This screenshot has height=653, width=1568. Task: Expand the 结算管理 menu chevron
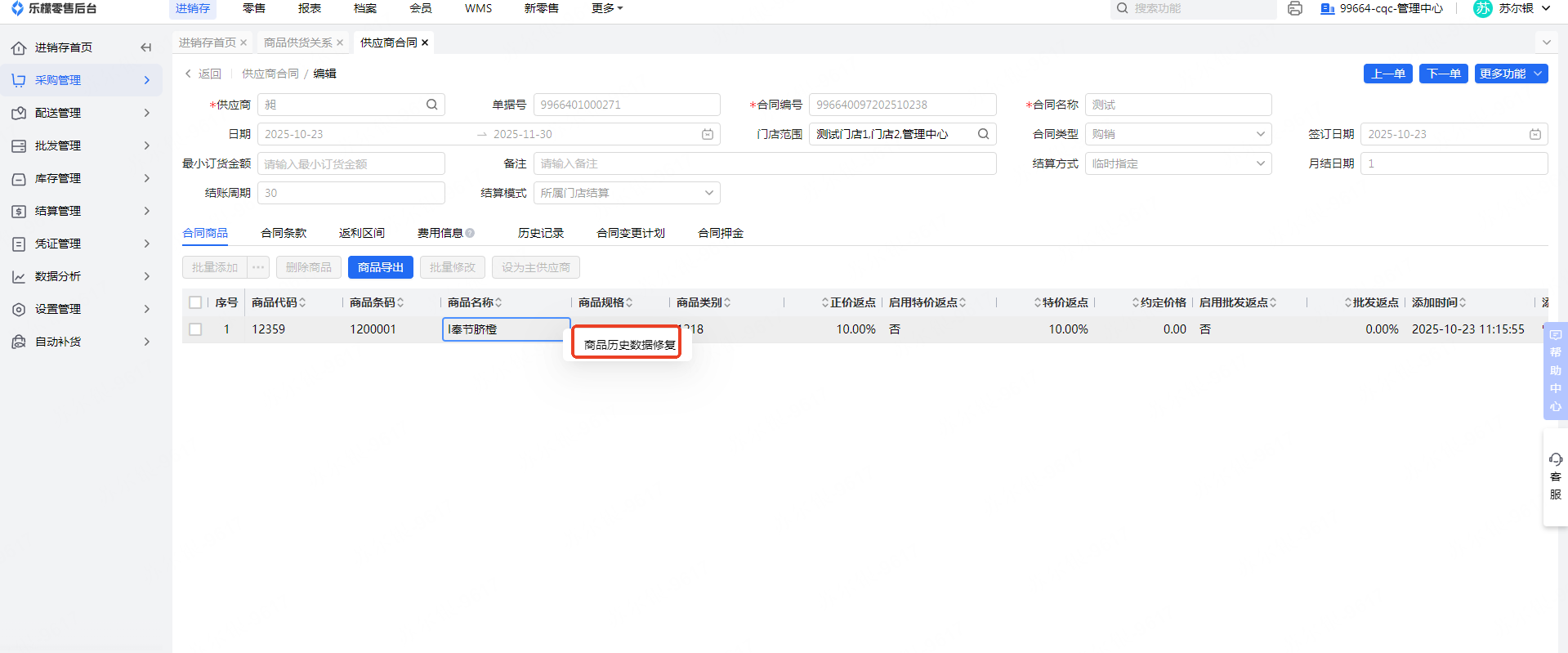pos(147,211)
